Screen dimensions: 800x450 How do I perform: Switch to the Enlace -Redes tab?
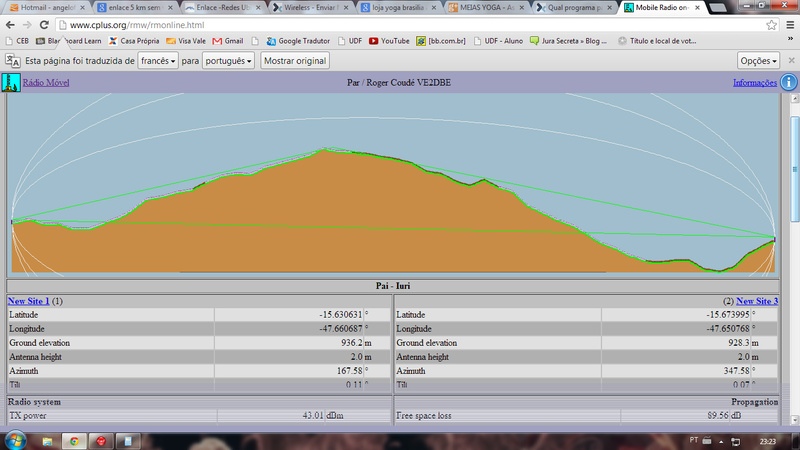click(x=223, y=8)
